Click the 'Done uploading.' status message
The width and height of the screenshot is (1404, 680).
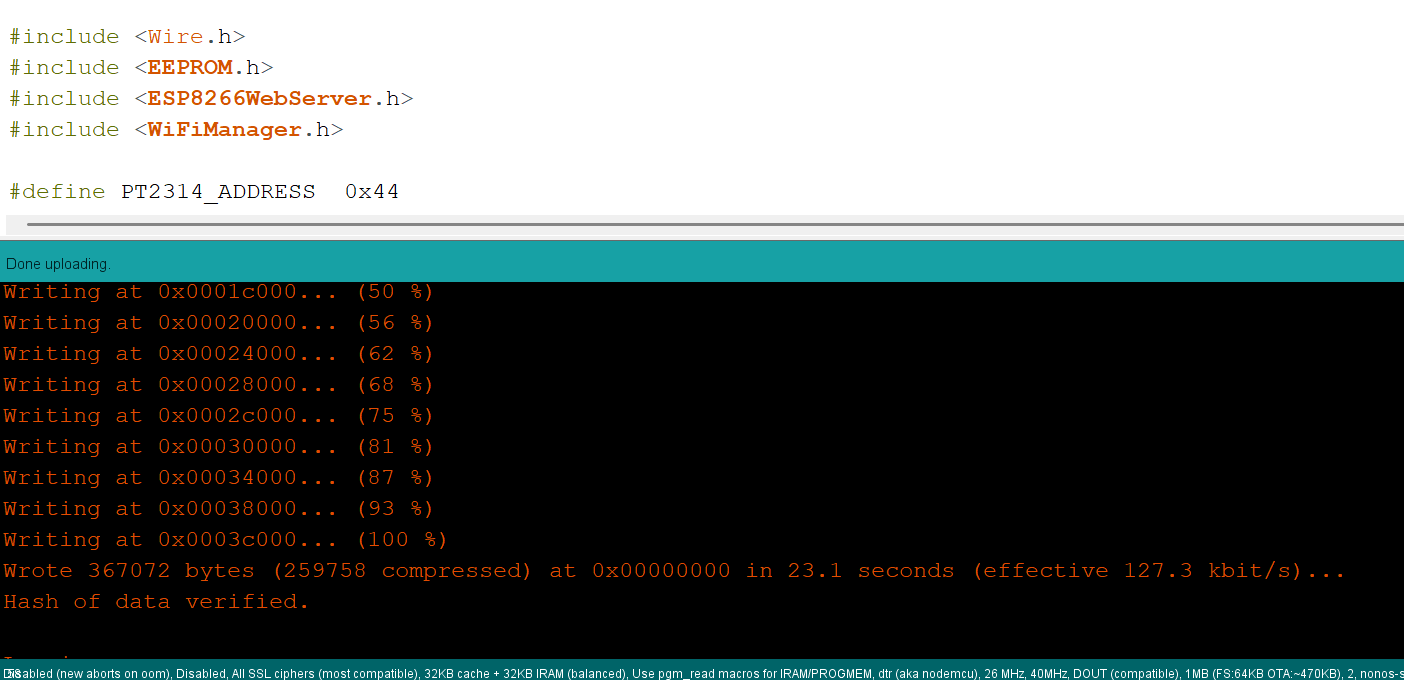[58, 264]
